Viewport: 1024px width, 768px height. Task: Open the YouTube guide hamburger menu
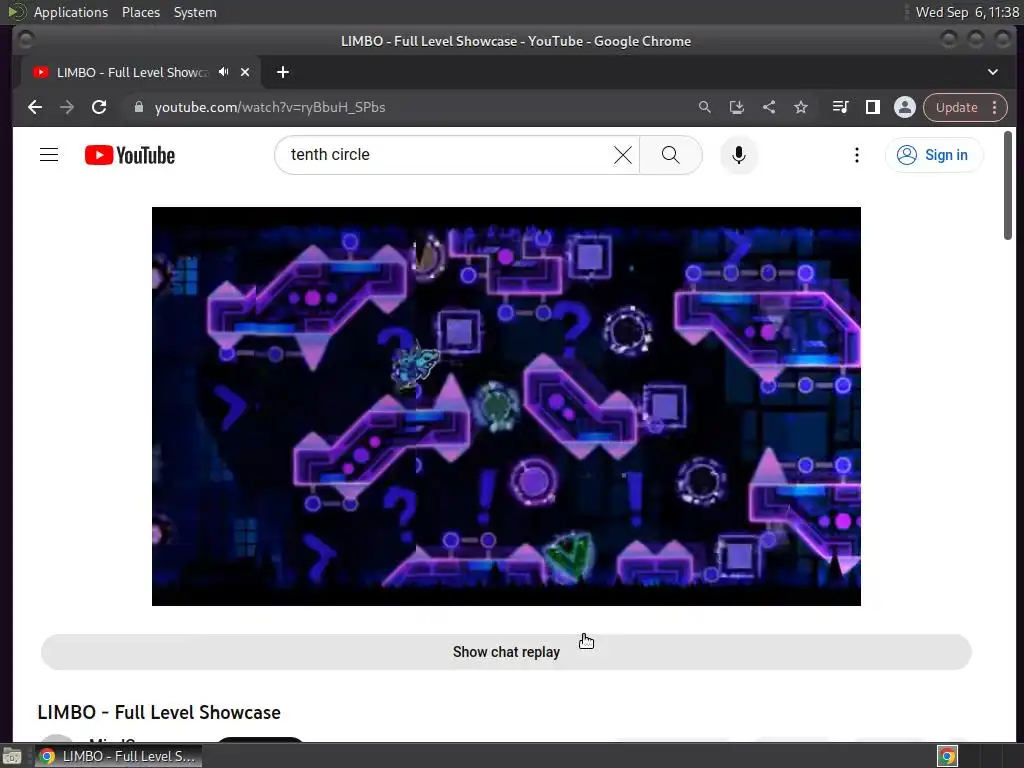49,155
